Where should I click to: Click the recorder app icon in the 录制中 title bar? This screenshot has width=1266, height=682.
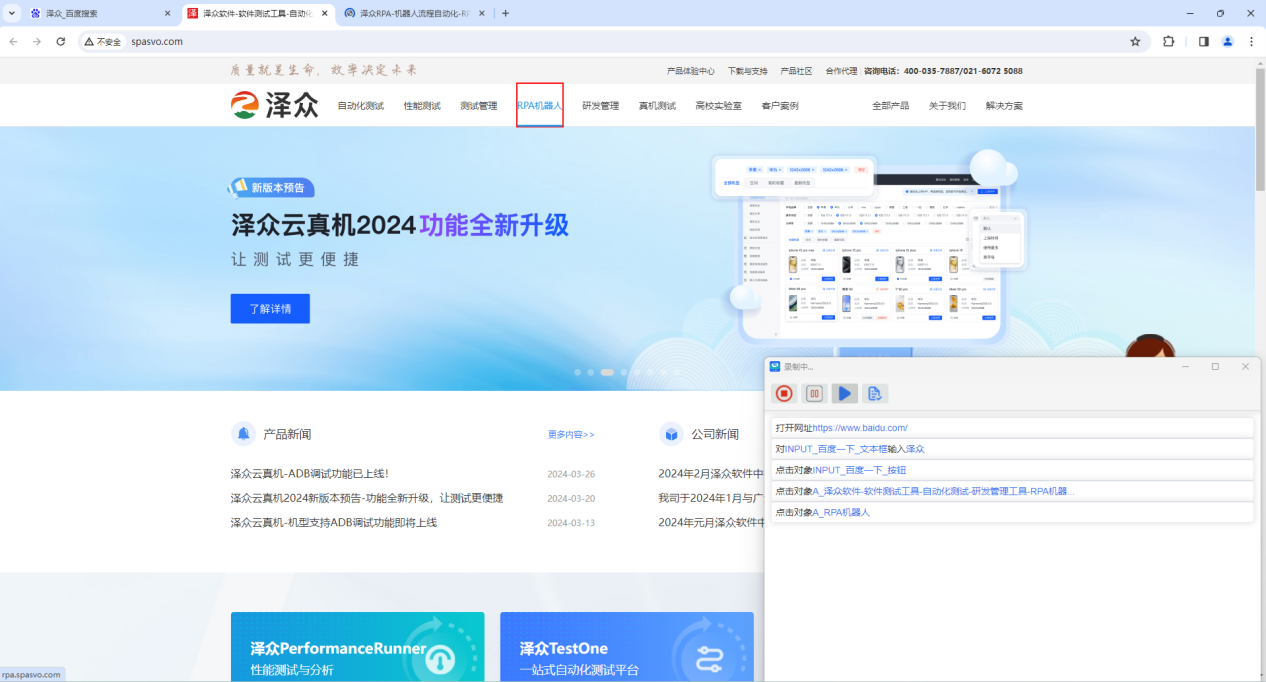click(775, 367)
